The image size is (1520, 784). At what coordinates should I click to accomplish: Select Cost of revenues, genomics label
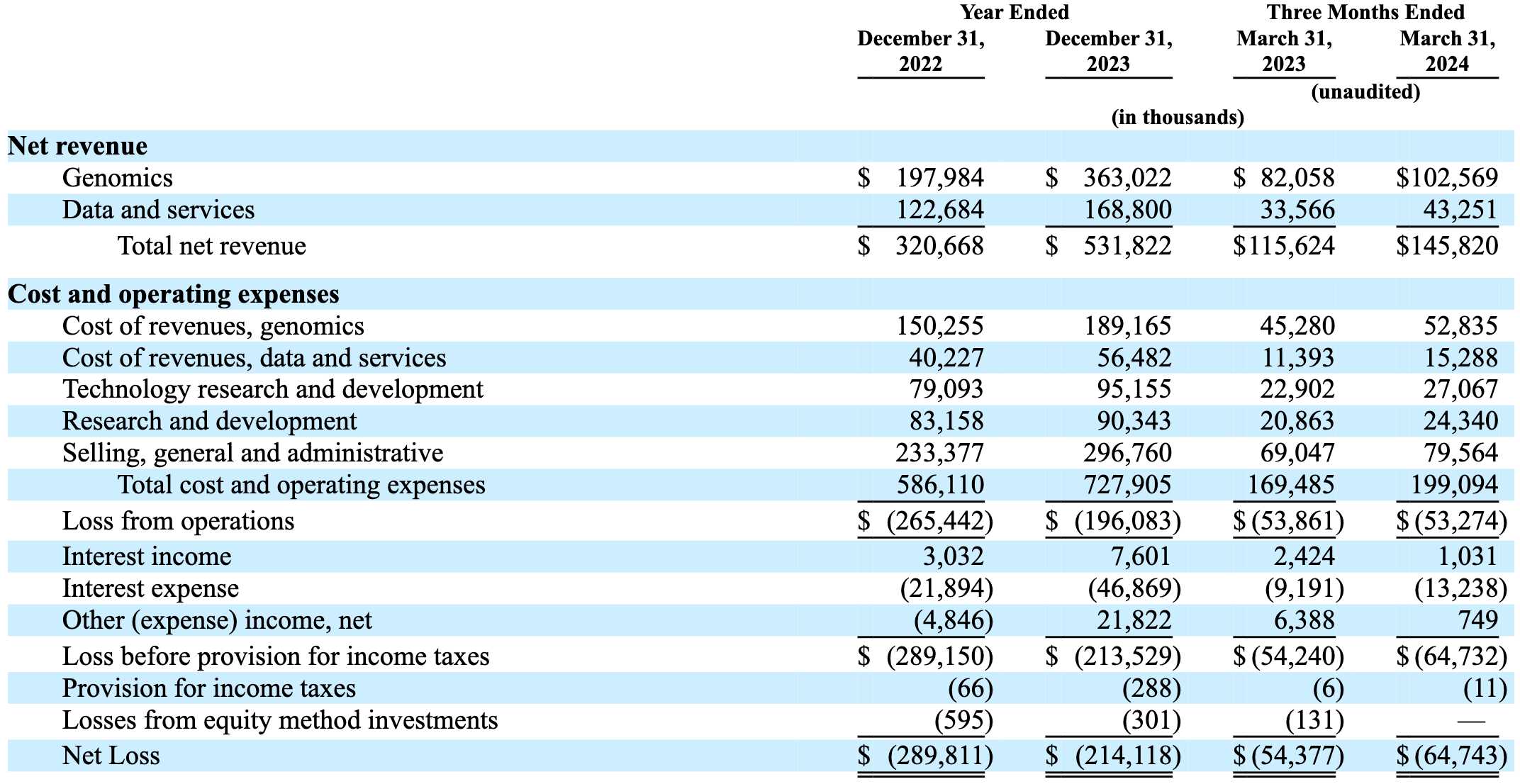click(213, 326)
